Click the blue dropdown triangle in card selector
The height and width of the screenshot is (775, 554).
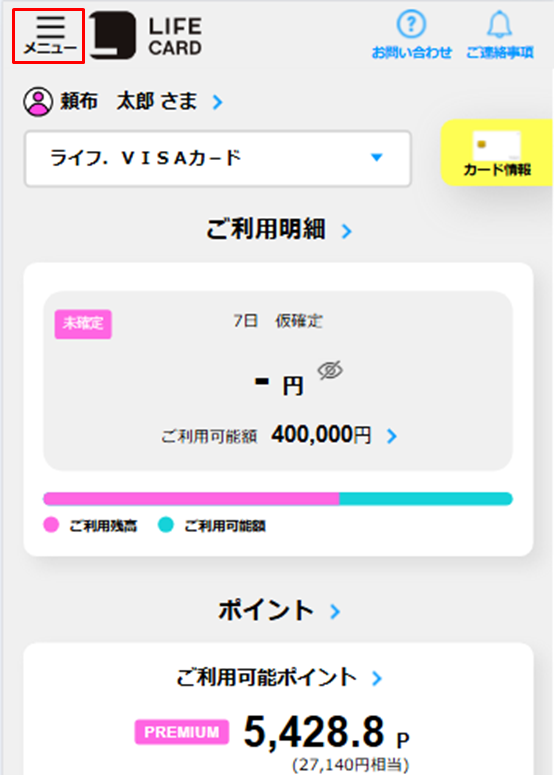click(x=377, y=158)
